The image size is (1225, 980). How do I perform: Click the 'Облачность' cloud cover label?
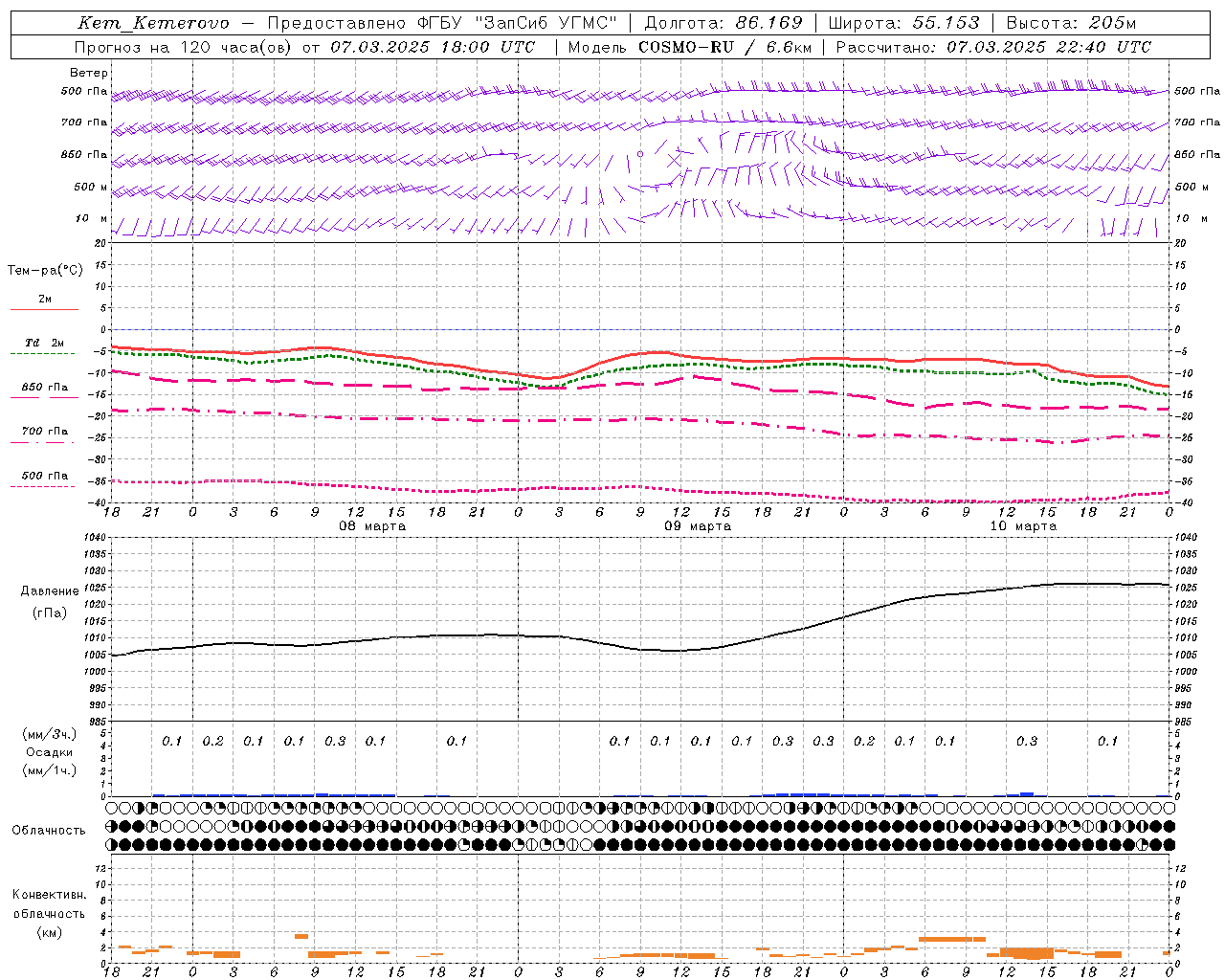click(49, 831)
